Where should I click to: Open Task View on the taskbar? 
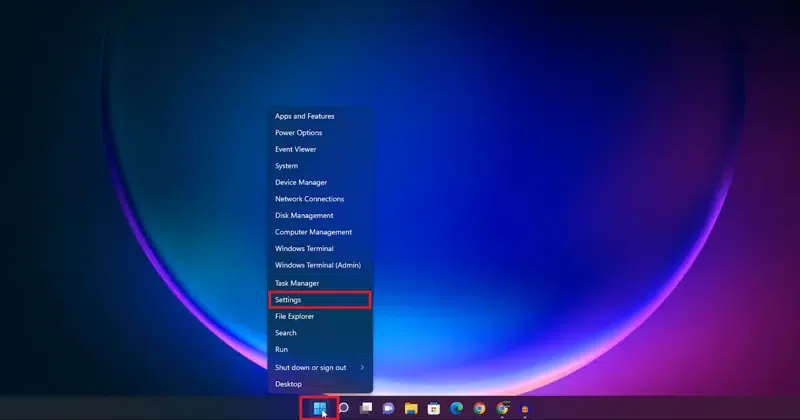pyautogui.click(x=366, y=408)
